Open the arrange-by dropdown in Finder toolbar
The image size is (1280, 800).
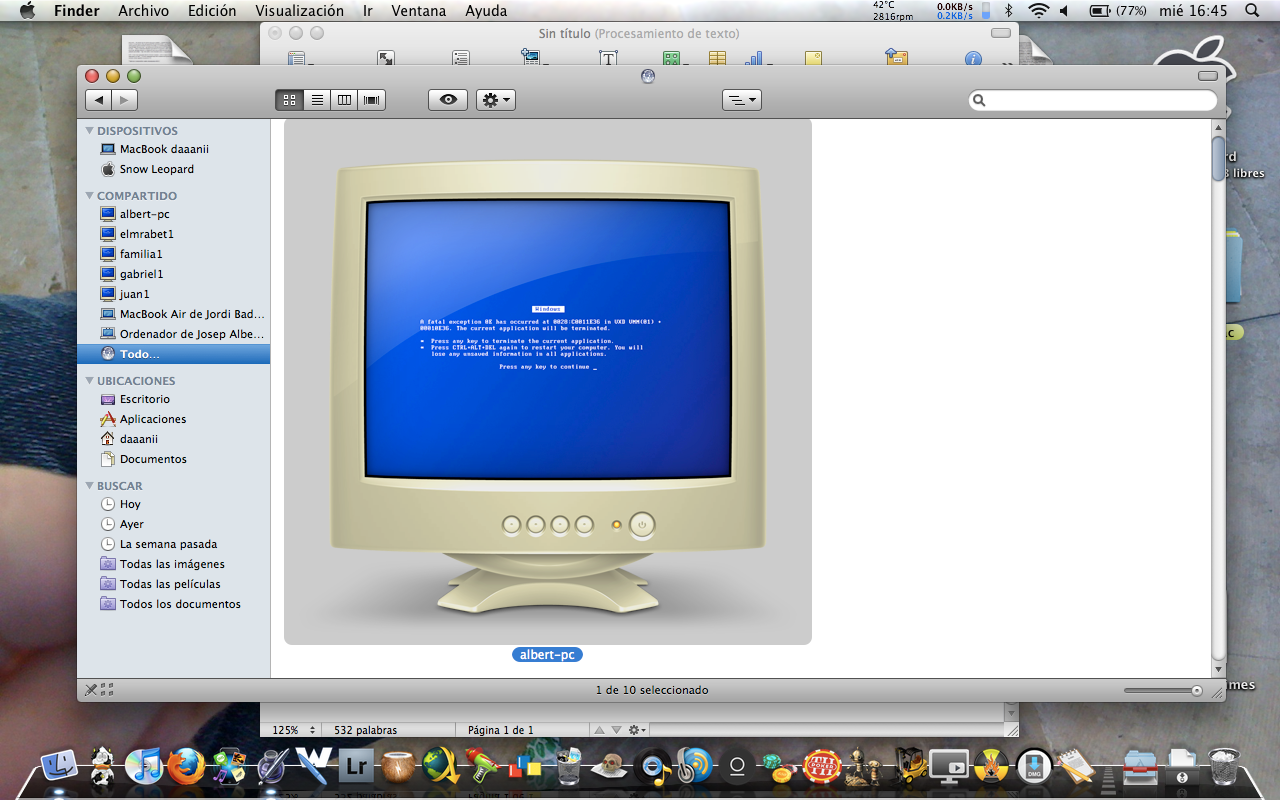742,100
